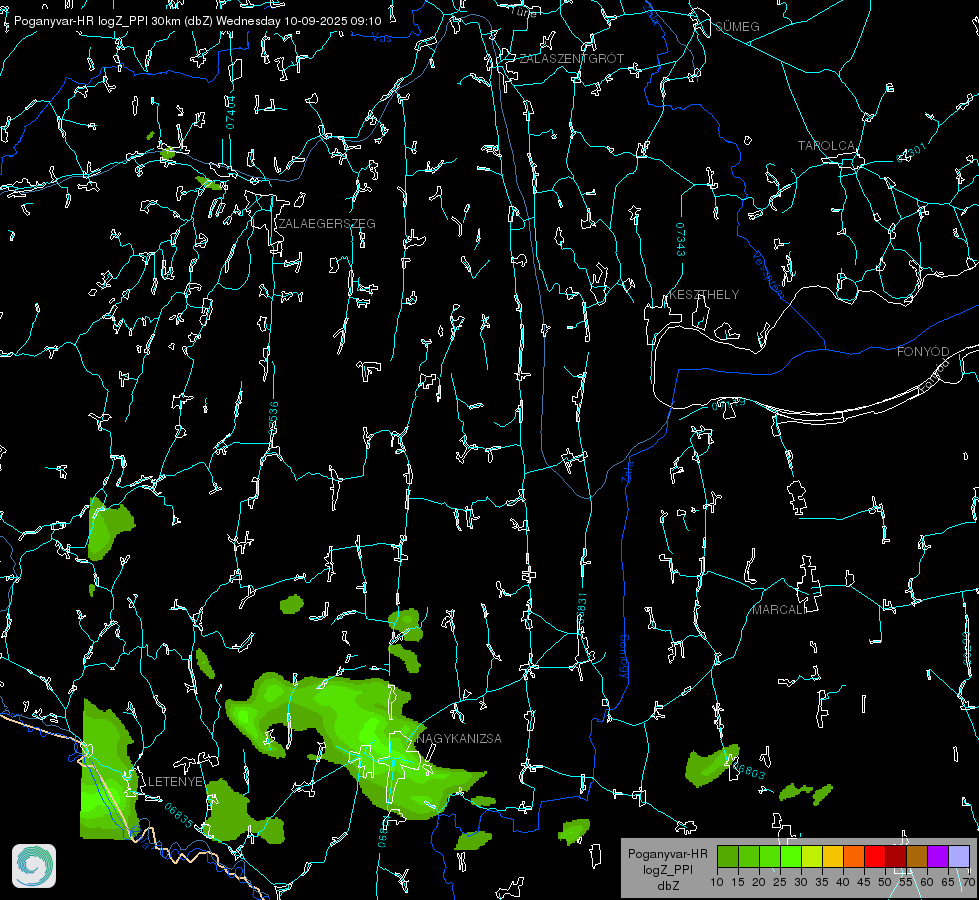Pick the 25–30 dBZ bright green legend swatch
Viewport: 979px width, 900px height.
point(791,856)
